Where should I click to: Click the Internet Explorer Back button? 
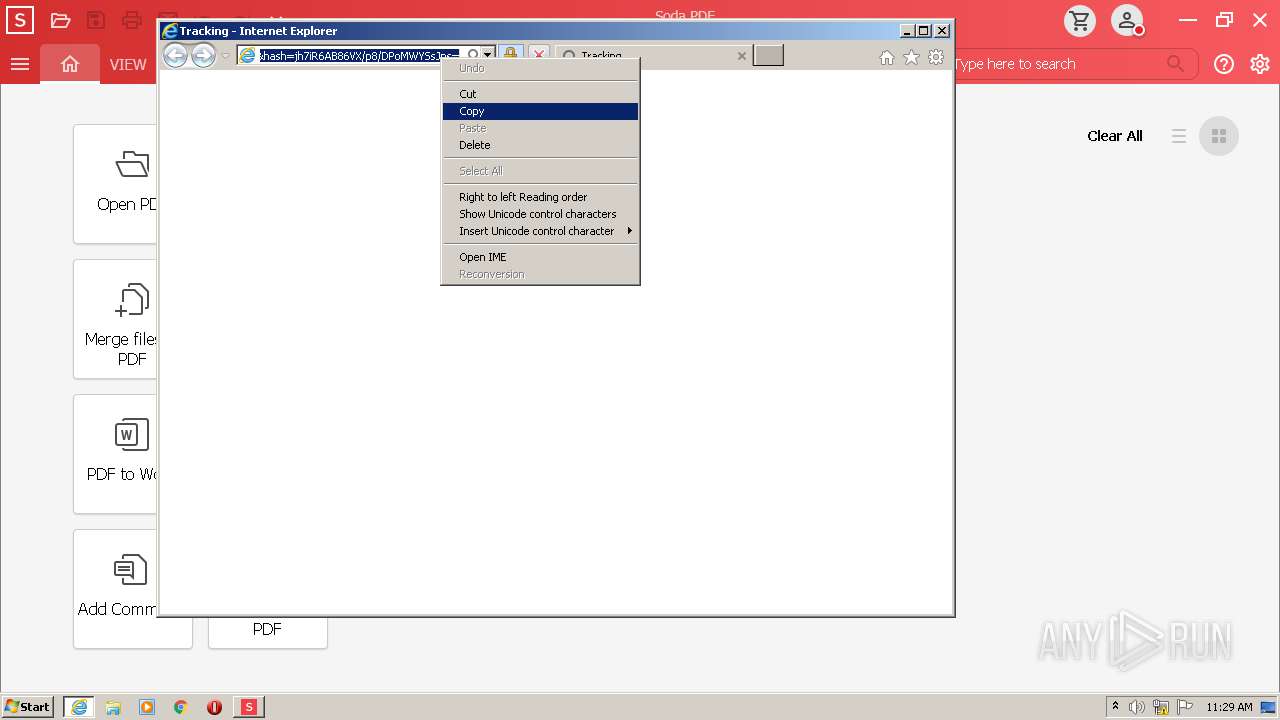175,56
